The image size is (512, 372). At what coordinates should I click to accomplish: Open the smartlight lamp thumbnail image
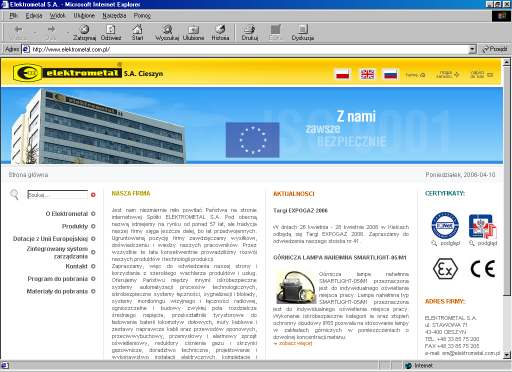pos(294,287)
